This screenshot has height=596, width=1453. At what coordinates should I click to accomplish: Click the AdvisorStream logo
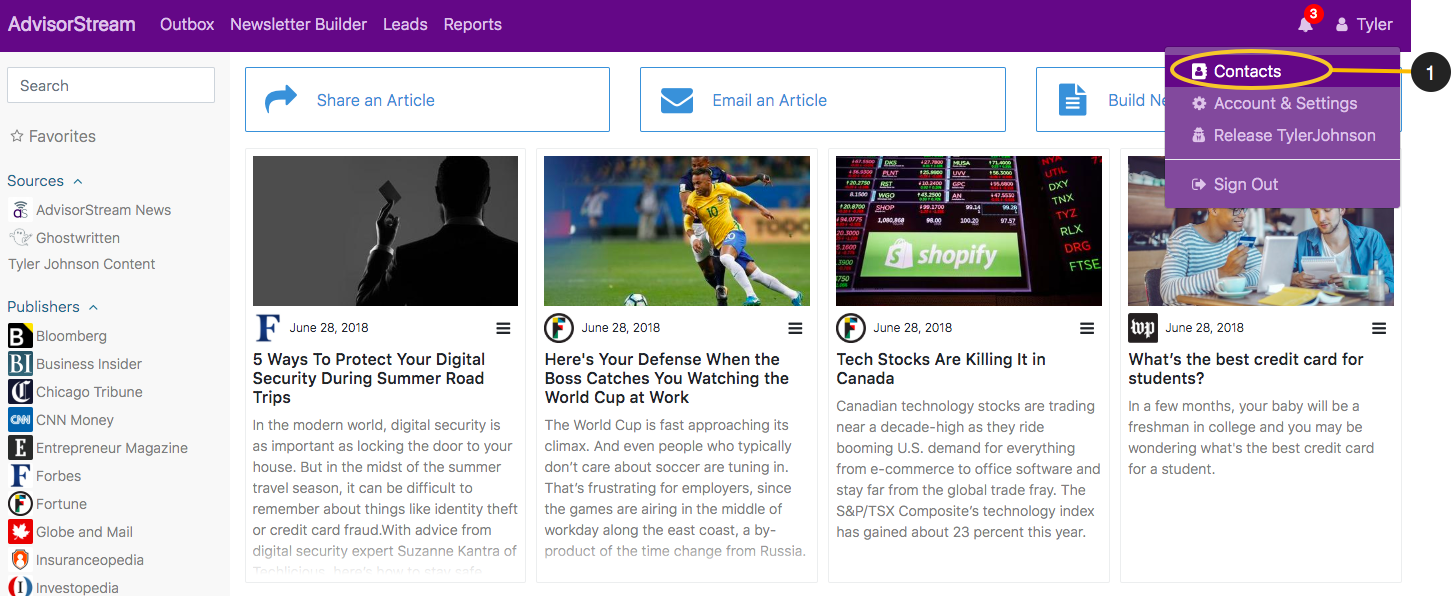71,24
